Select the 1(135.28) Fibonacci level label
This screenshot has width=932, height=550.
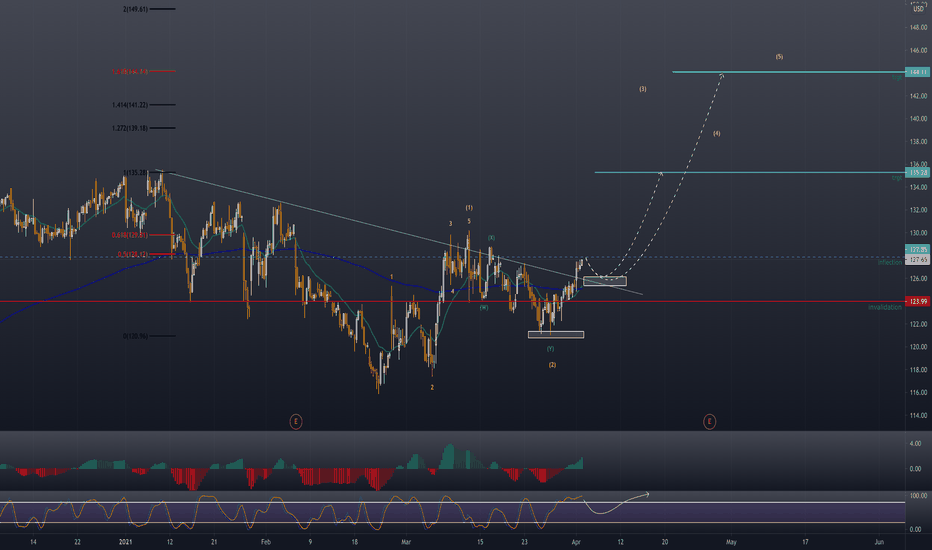coord(136,172)
